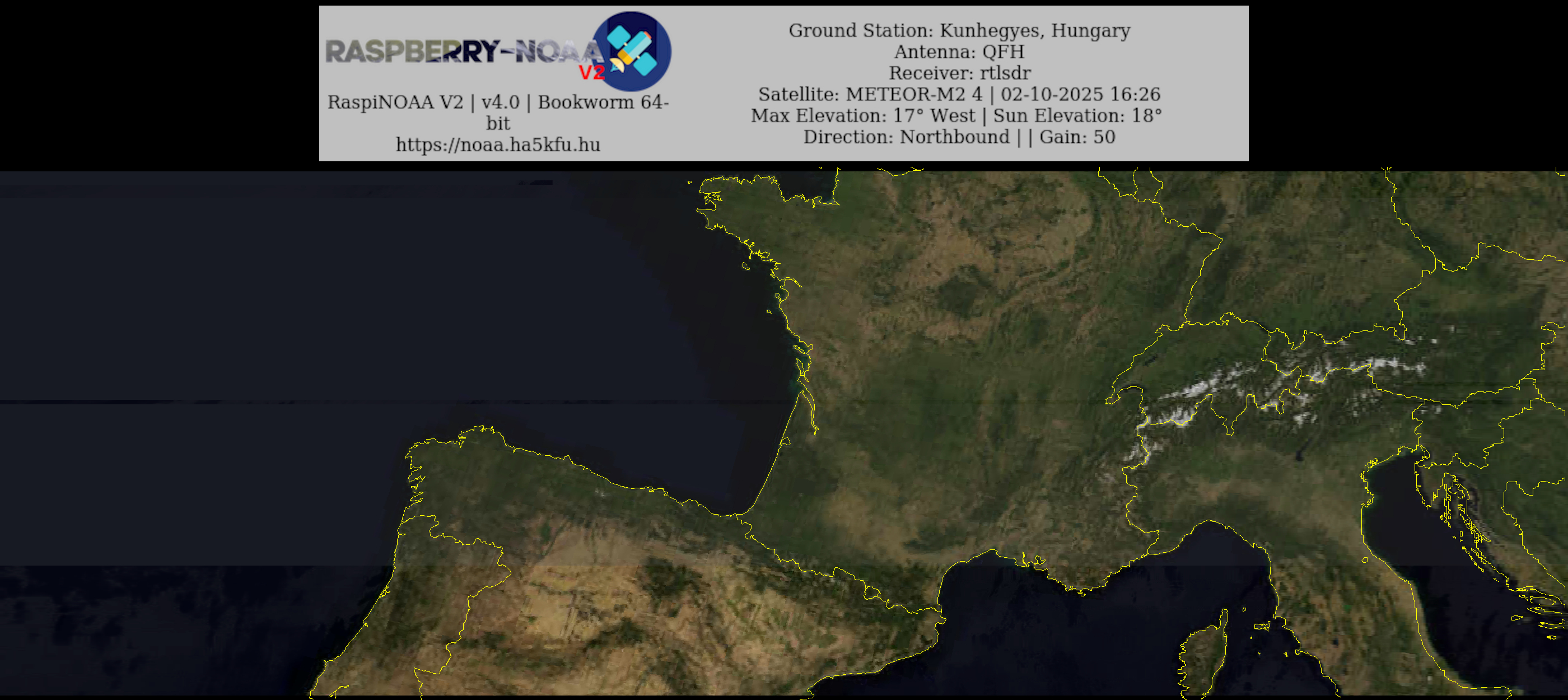The width and height of the screenshot is (1568, 700).
Task: Click the Antenna: QFH line
Action: pos(959,52)
